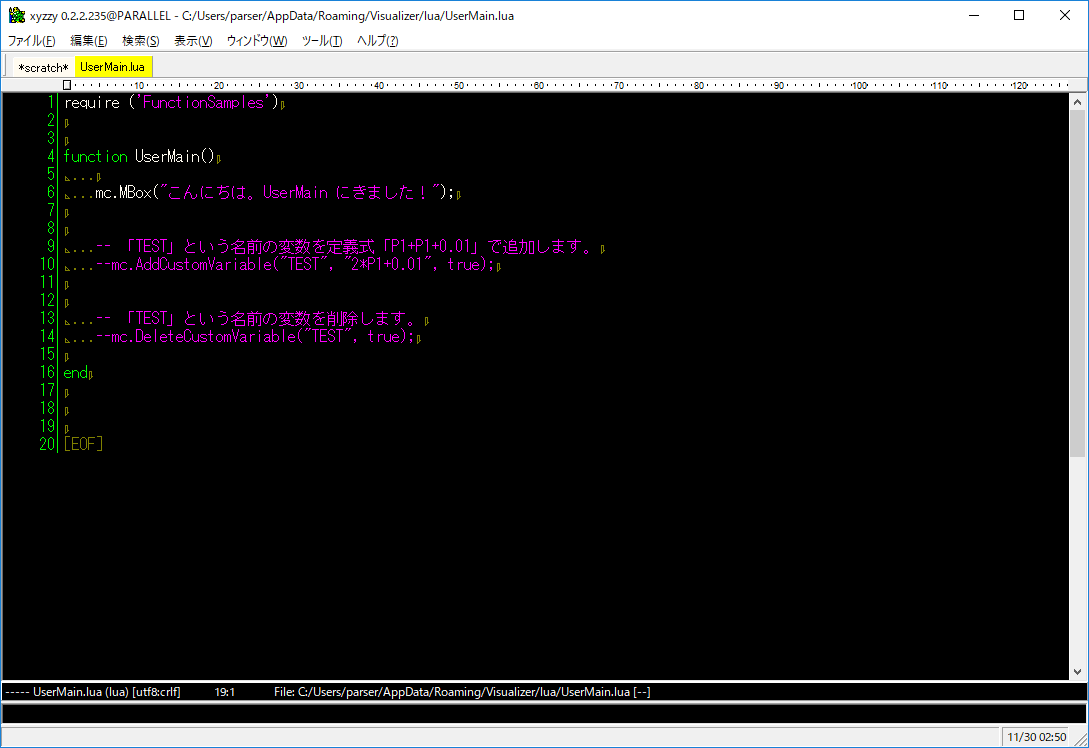
Task: Open the ファイル(F) menu
Action: click(x=32, y=41)
